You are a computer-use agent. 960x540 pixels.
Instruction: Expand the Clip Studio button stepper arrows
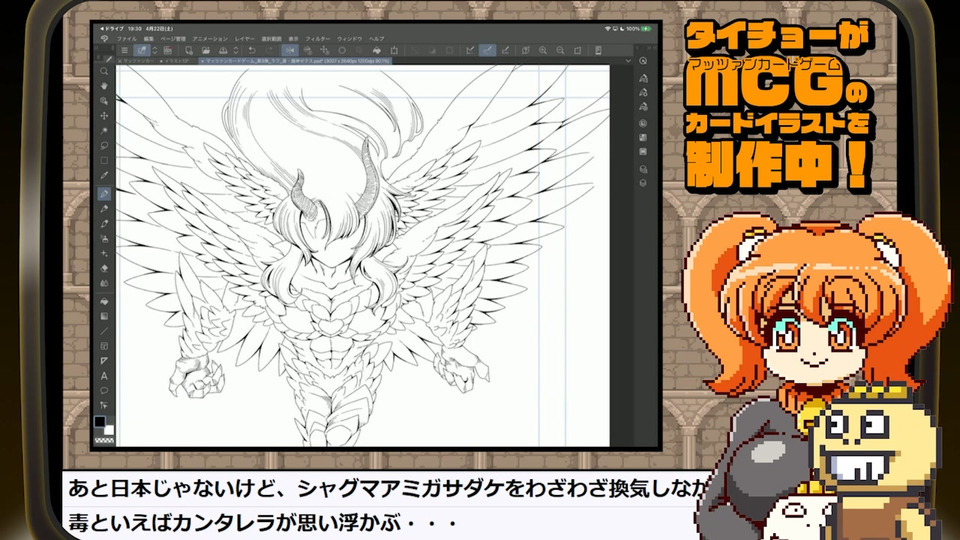[155, 50]
